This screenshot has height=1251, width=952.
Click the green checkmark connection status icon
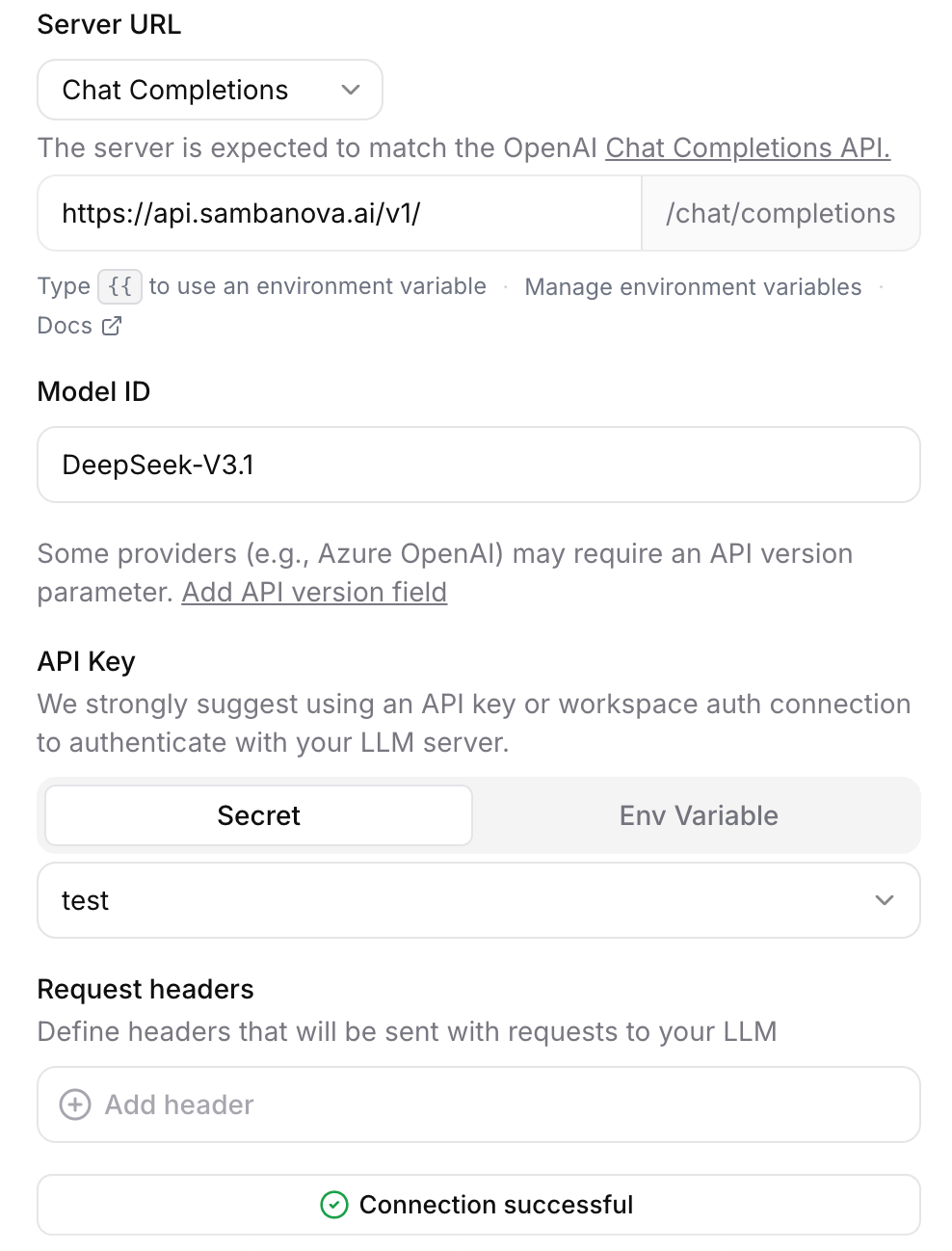(x=334, y=1205)
